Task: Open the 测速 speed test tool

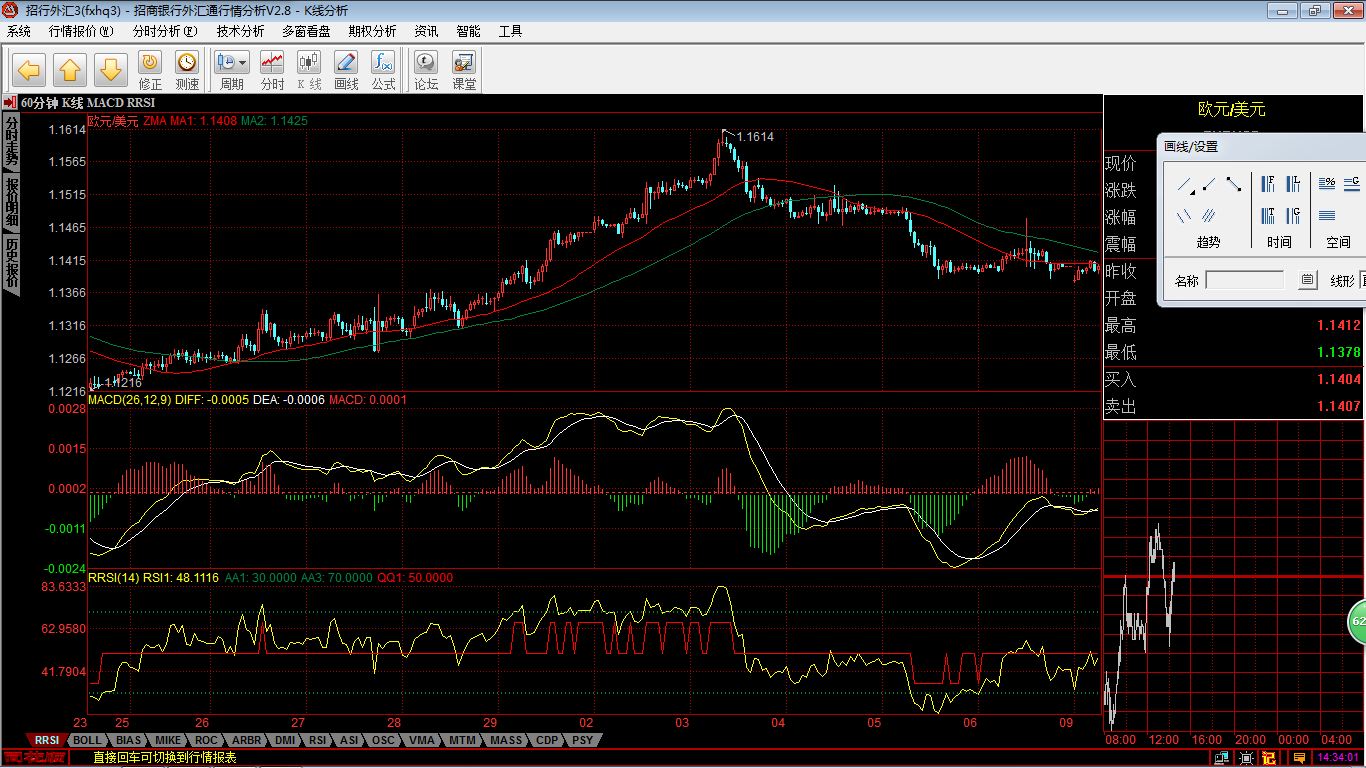Action: click(187, 71)
